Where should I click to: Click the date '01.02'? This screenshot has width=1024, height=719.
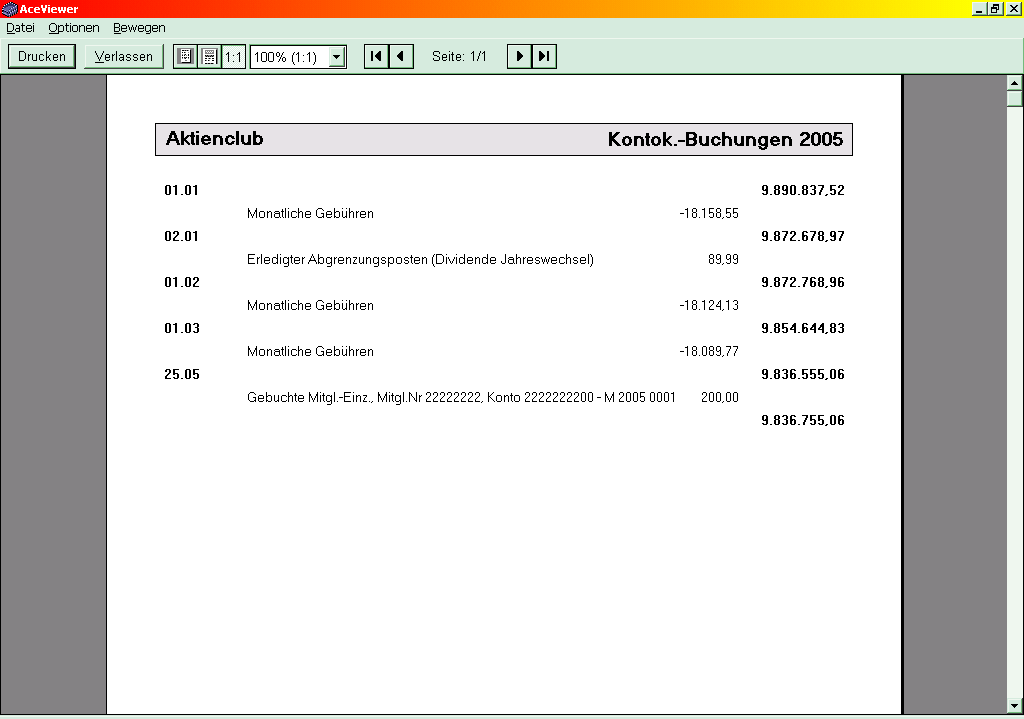click(x=182, y=282)
